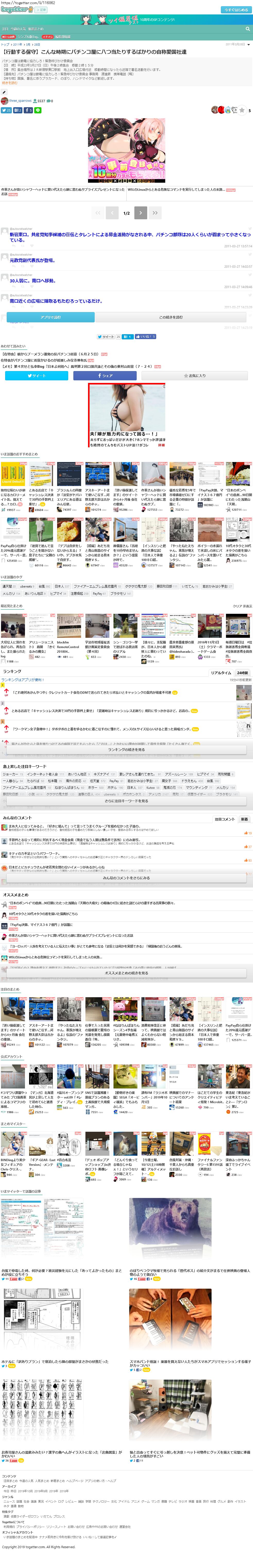253x1568 pixels.
Task: Open breadcrumb link トップ
Action: point(5,44)
